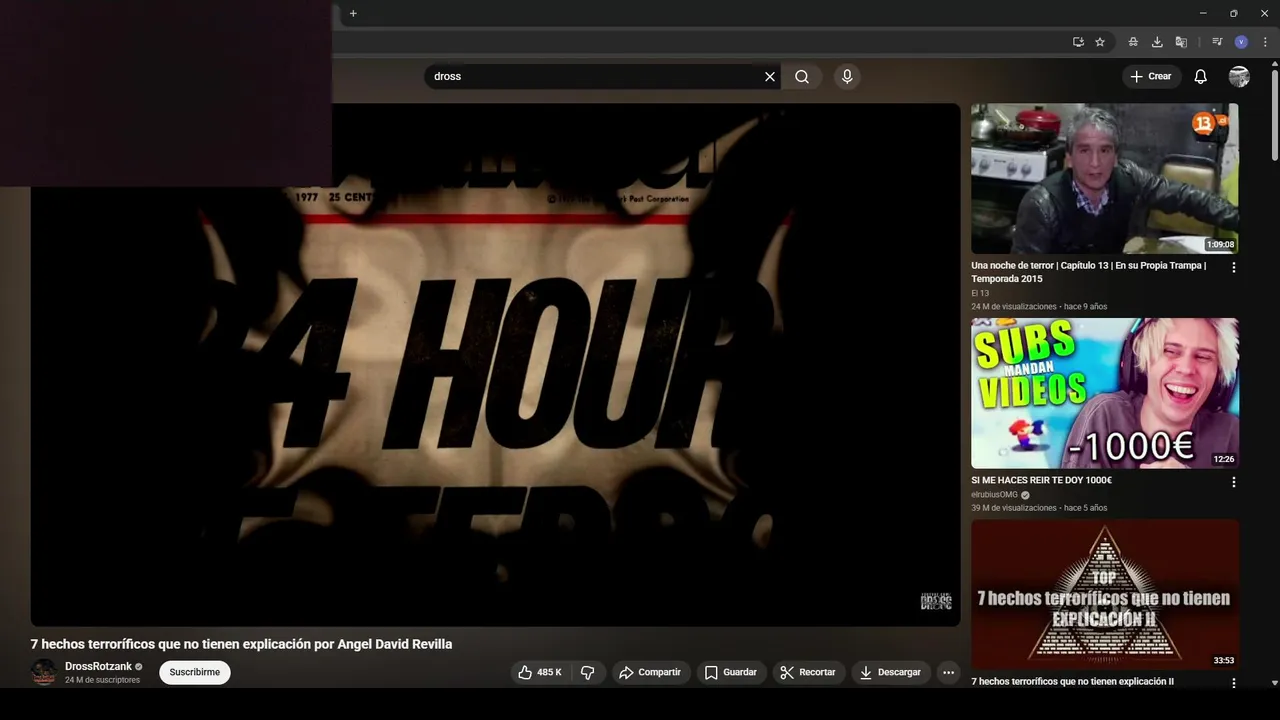Open options menu for "SI ME HACES REIR"
The image size is (1280, 720).
(1233, 482)
